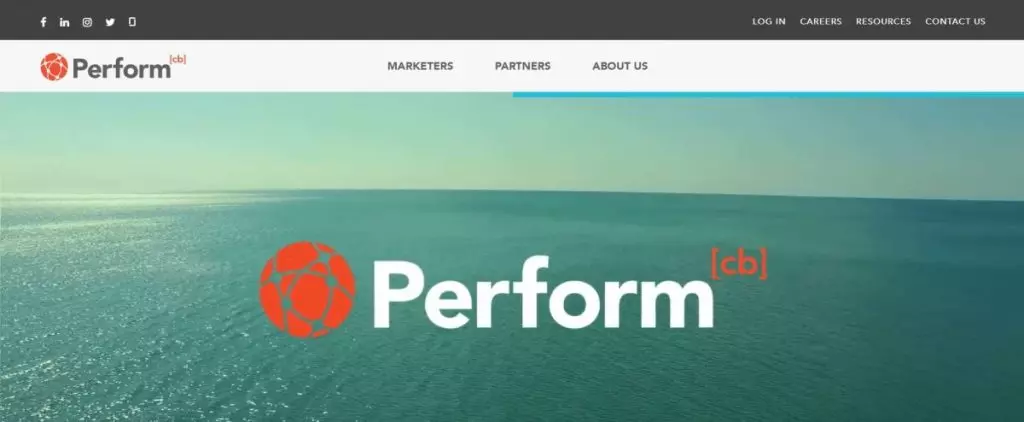Click the large white Perform text in hero
Viewport: 1024px width, 422px height.
pyautogui.click(x=542, y=294)
